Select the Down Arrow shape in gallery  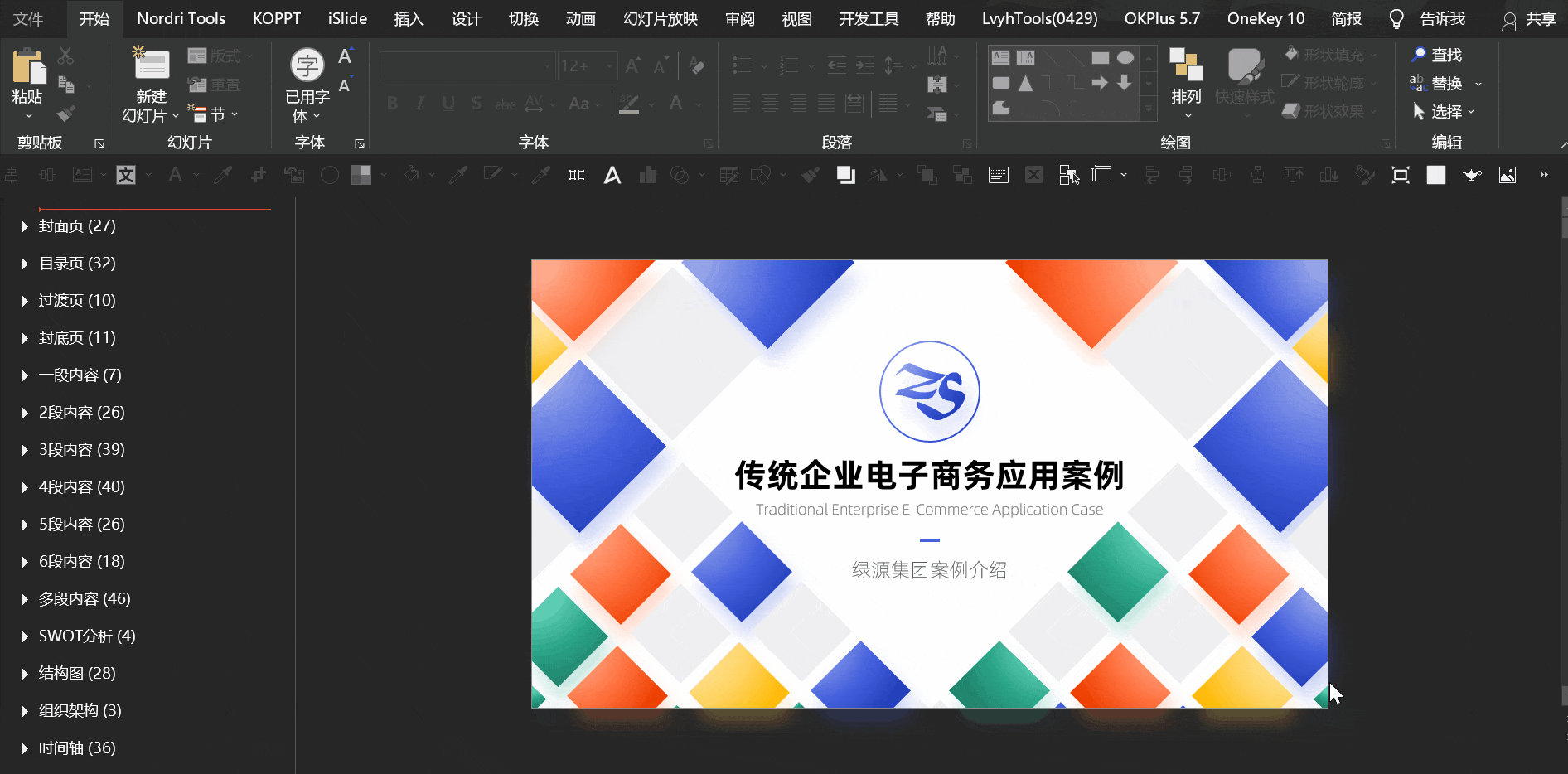1125,83
